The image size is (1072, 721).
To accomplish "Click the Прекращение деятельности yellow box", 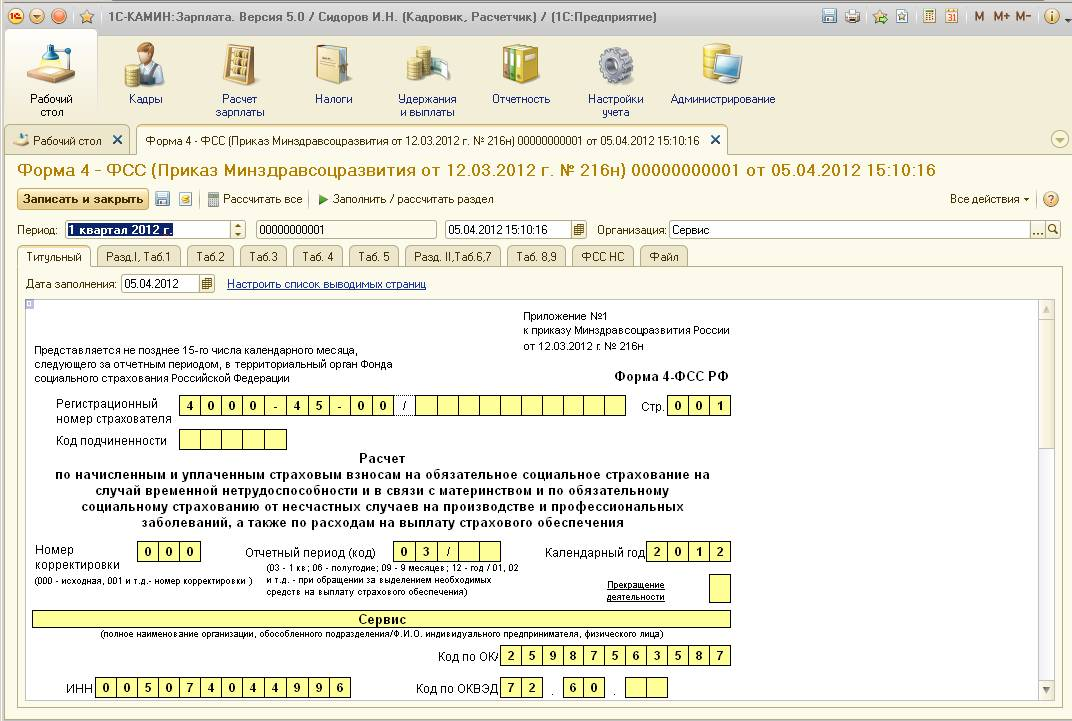I will (719, 588).
